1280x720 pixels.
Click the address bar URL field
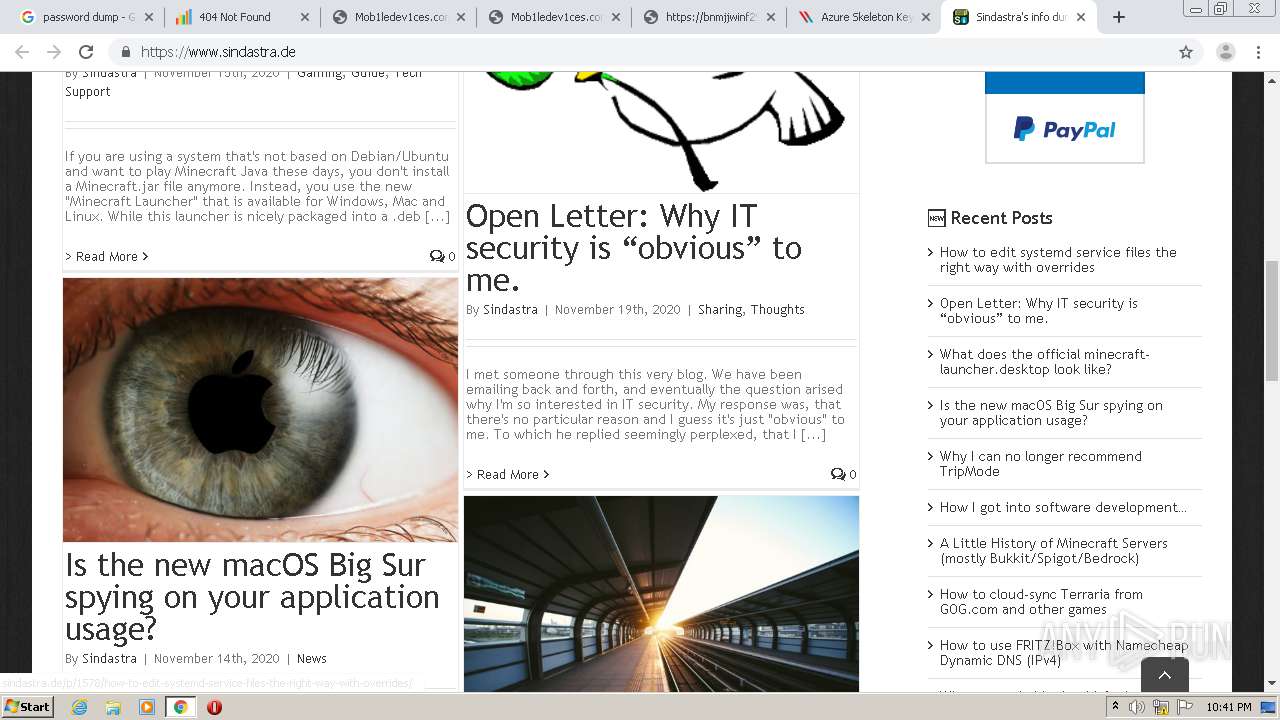tap(640, 52)
